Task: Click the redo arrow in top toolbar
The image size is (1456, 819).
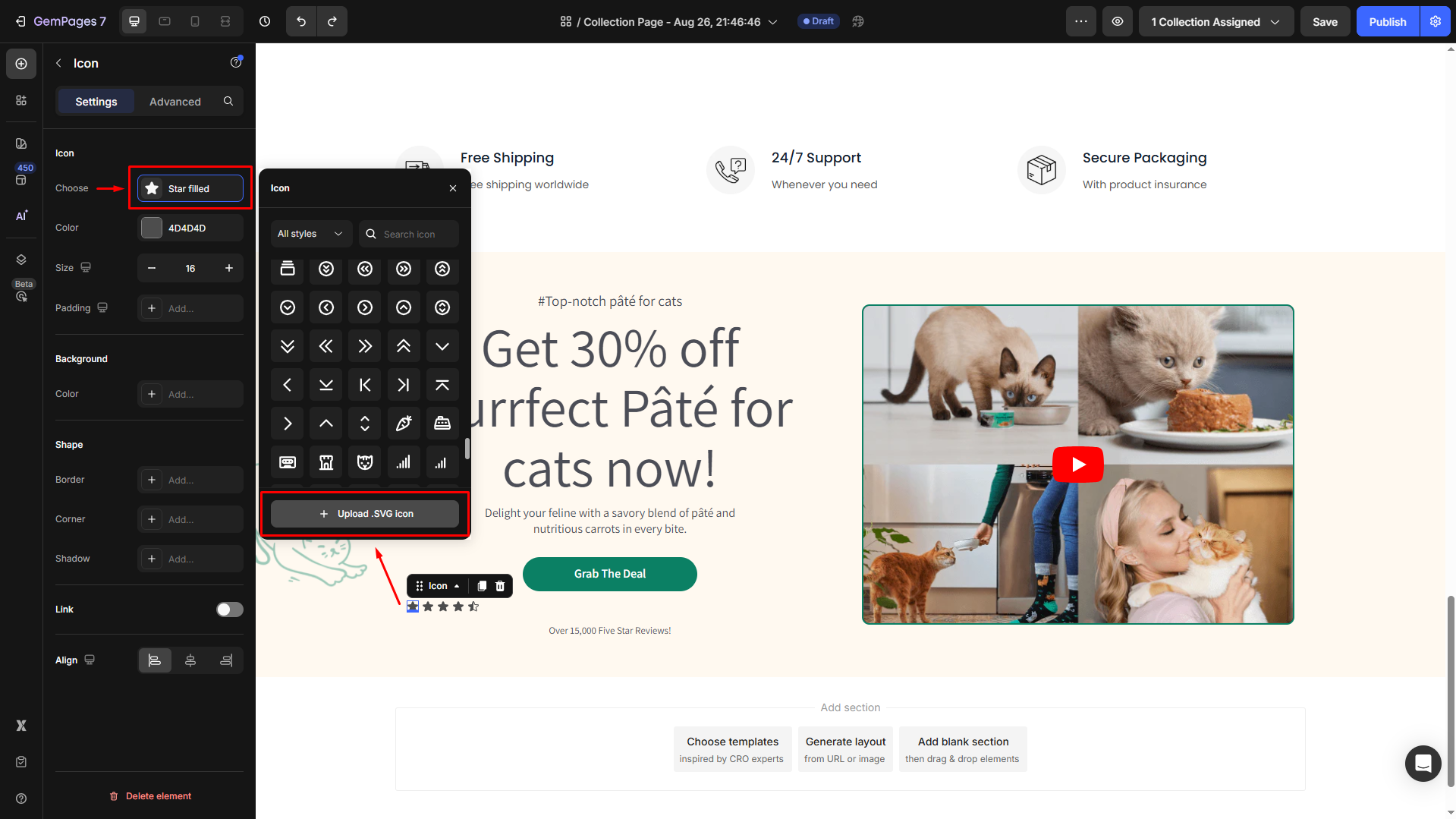Action: click(332, 21)
